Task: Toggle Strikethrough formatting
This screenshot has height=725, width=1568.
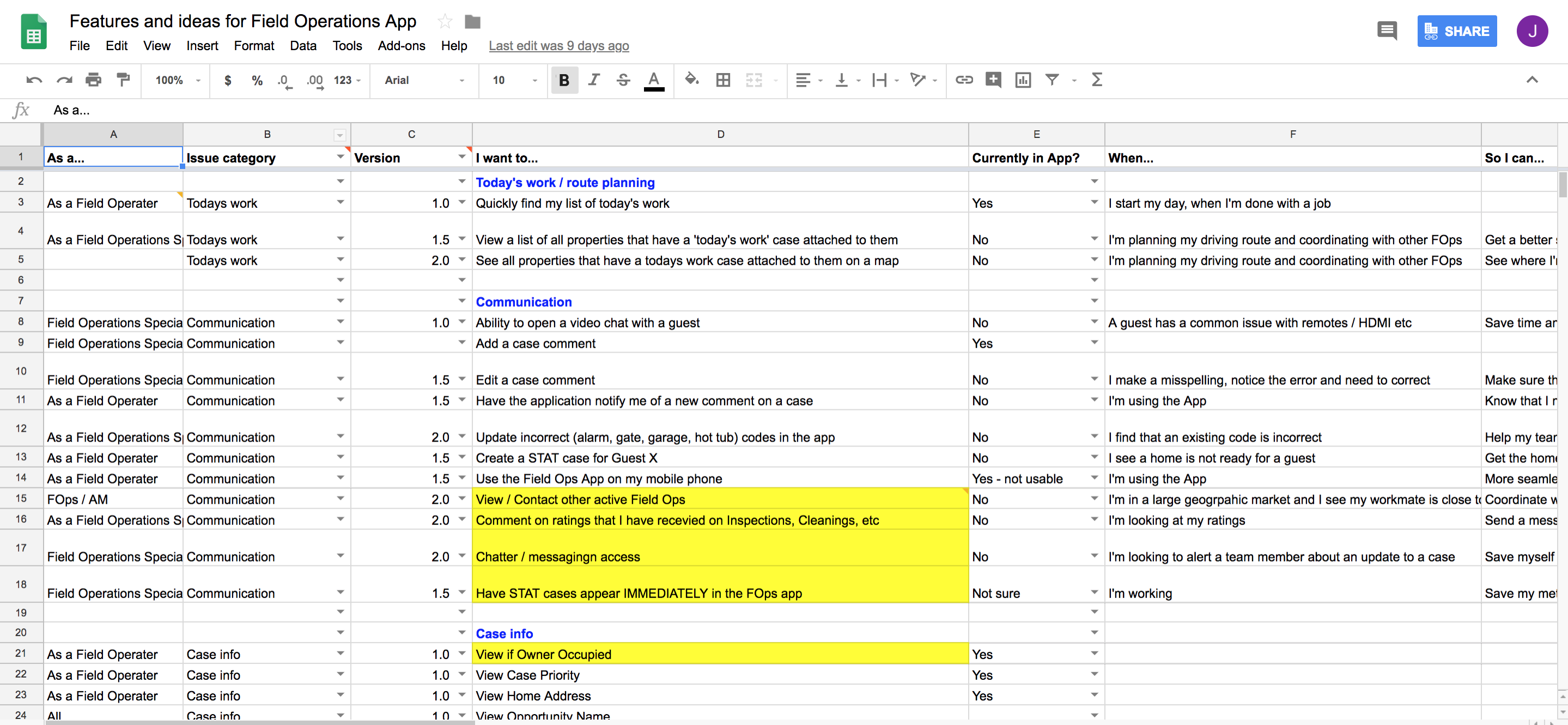Action: [x=623, y=80]
